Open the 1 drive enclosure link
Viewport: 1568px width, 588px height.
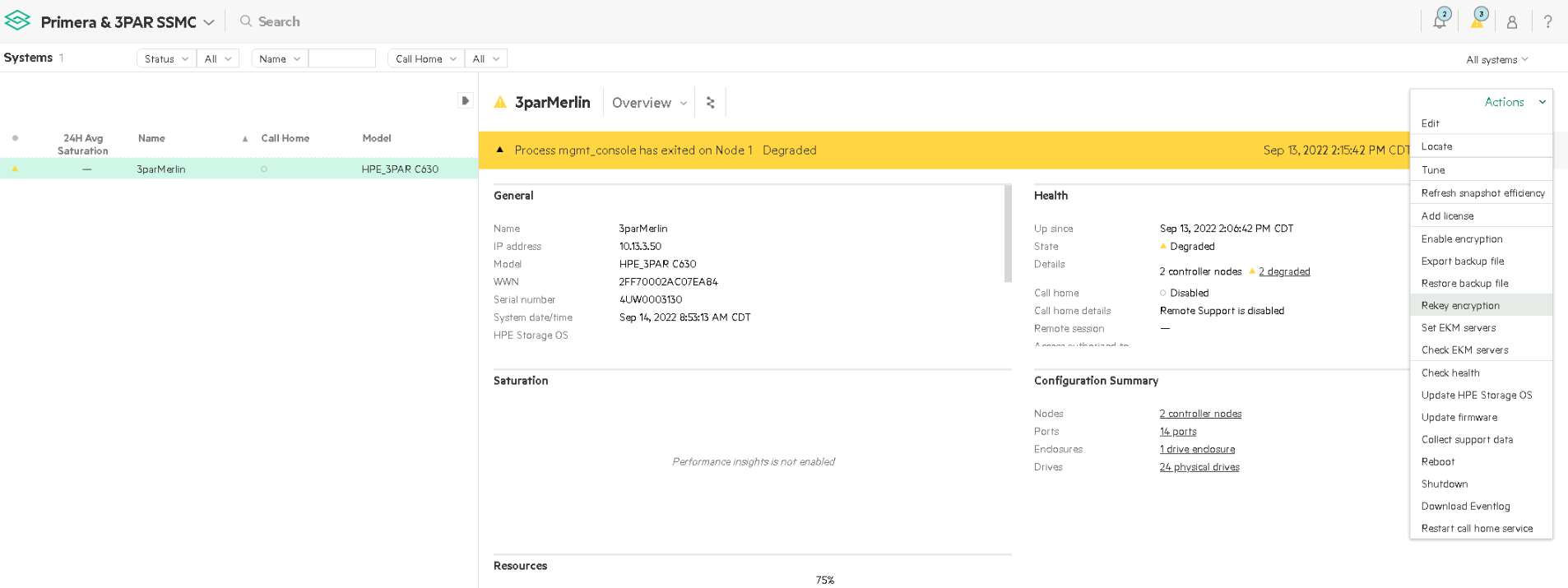click(x=1197, y=449)
